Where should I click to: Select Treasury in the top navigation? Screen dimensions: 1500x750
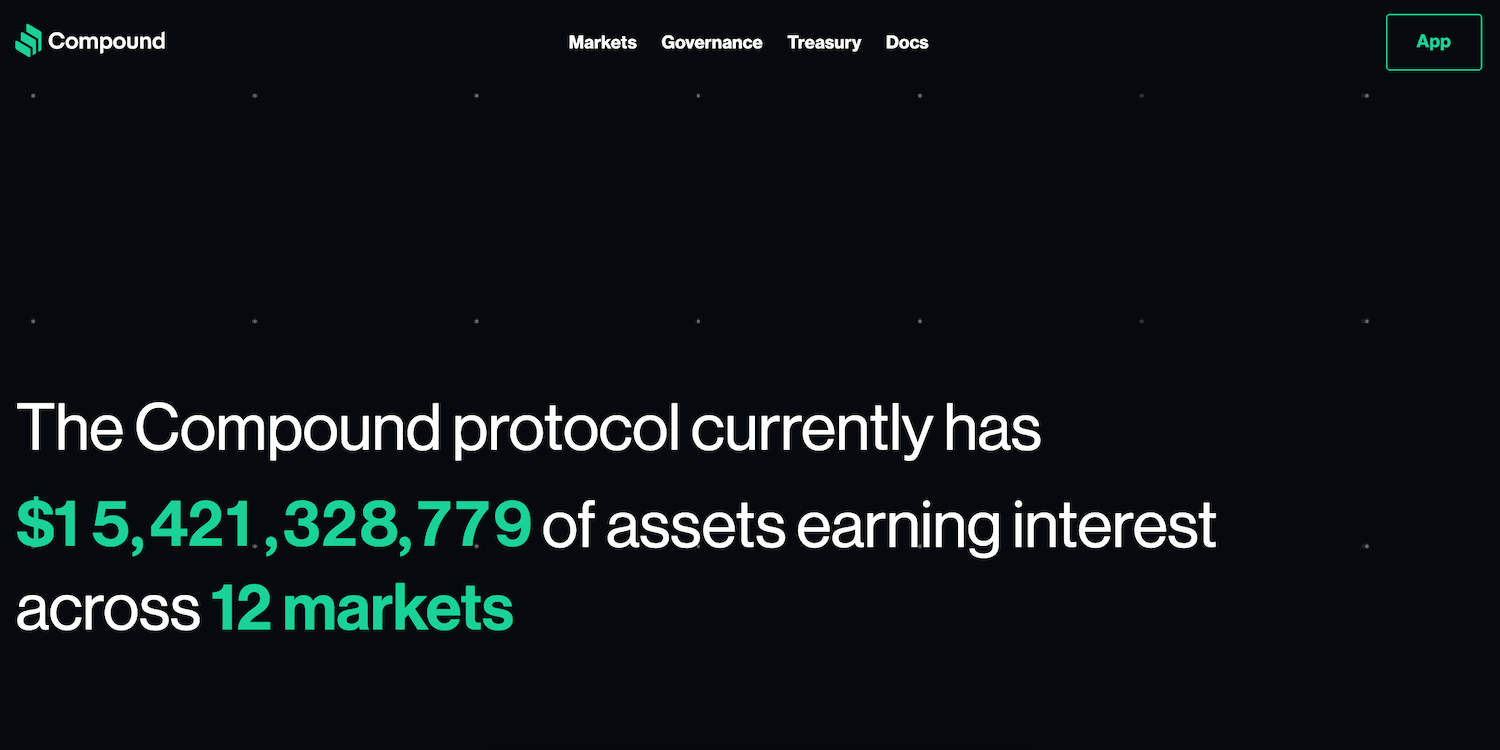pyautogui.click(x=824, y=42)
